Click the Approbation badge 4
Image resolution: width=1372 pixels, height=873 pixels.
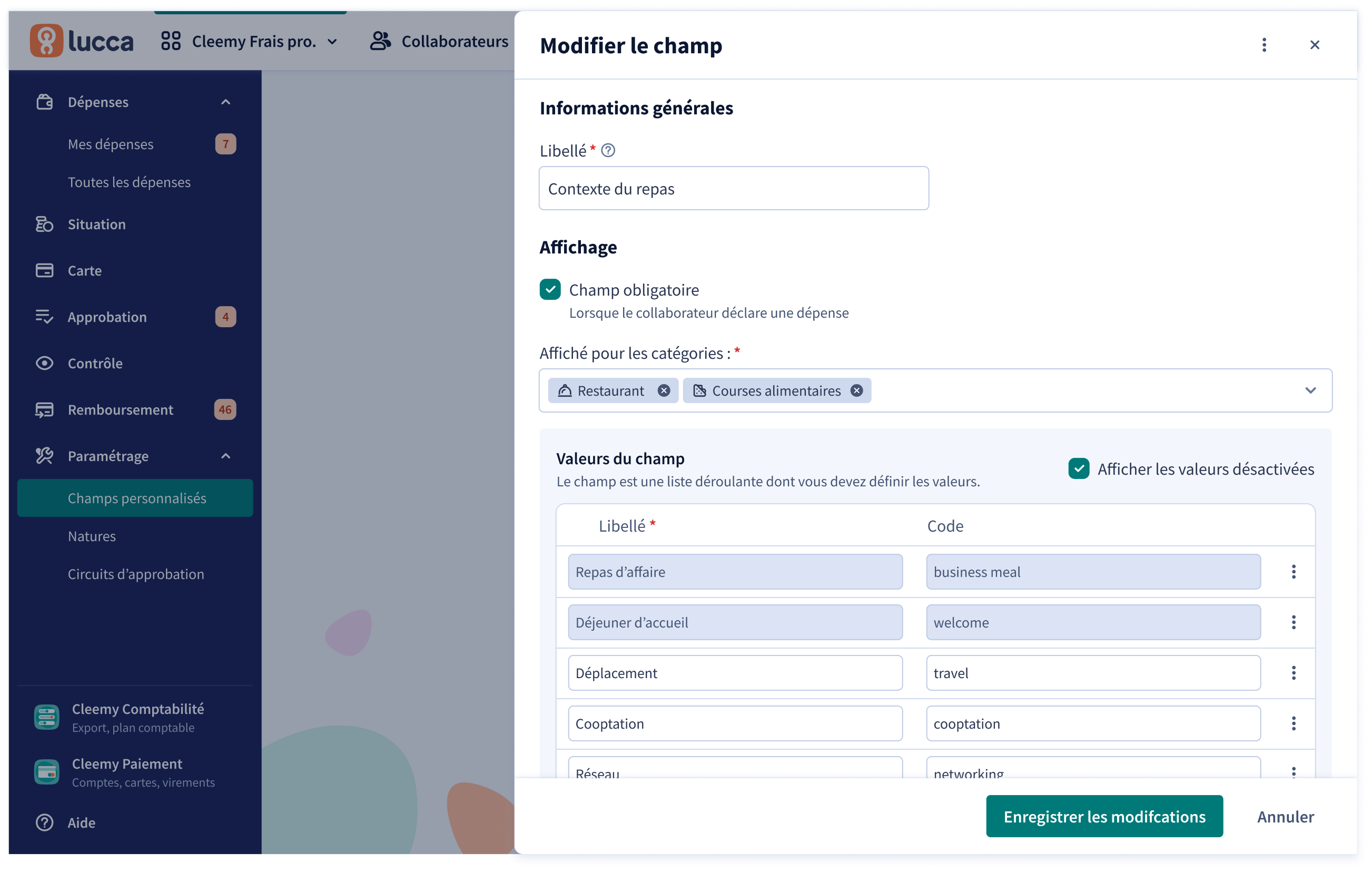(225, 316)
